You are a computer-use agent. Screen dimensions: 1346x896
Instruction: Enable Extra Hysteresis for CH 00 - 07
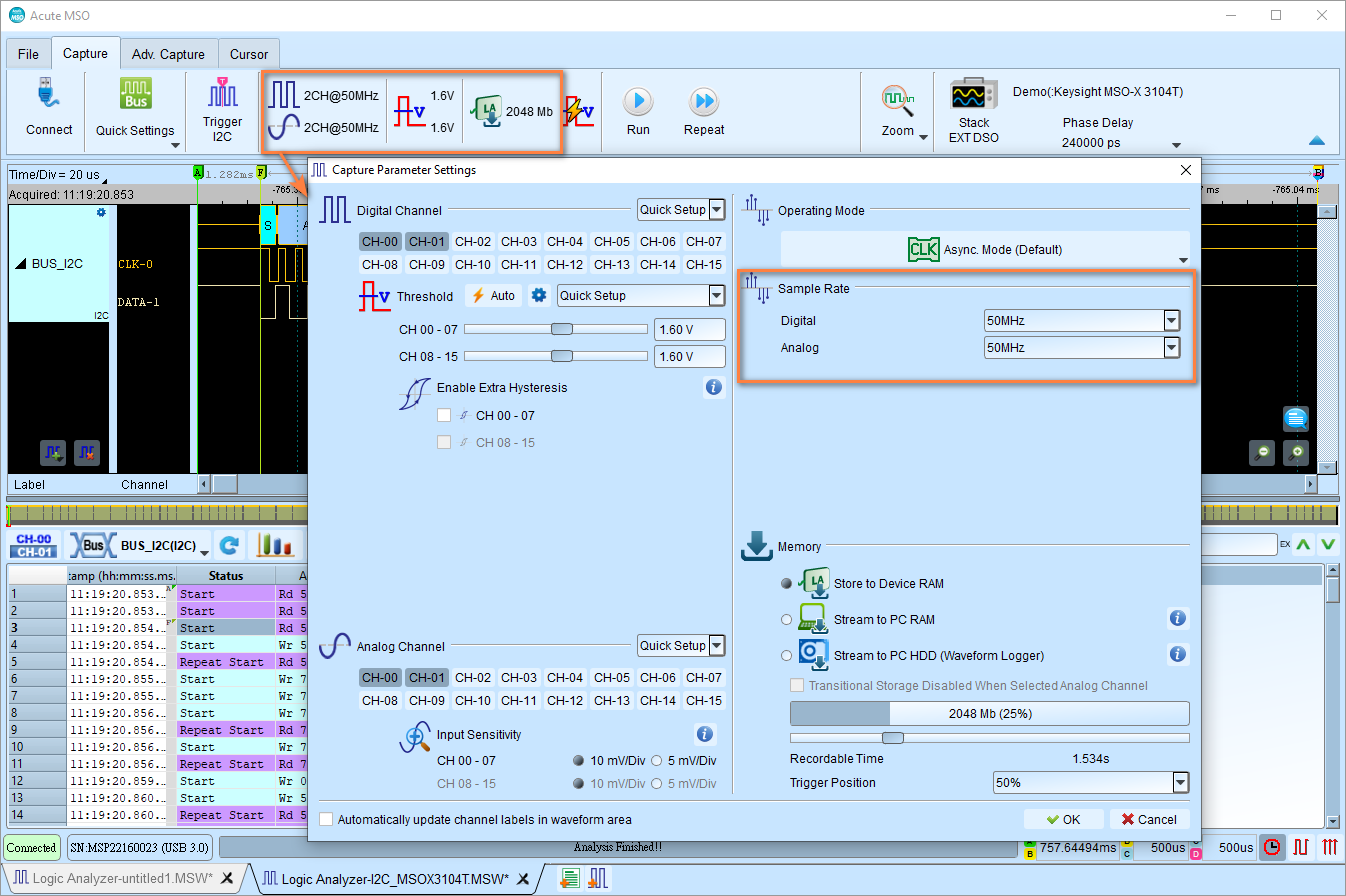click(x=445, y=415)
